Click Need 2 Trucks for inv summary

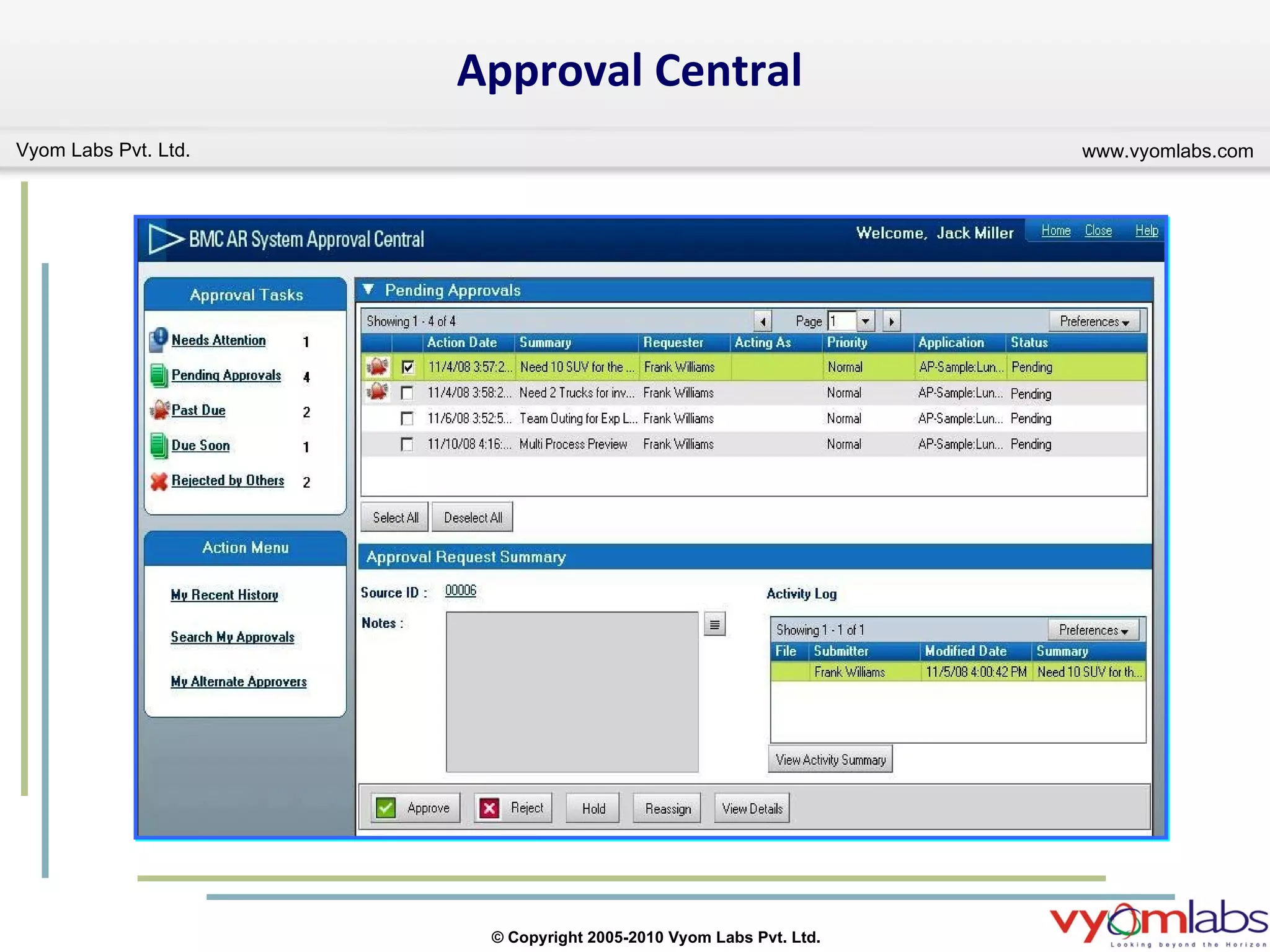[577, 393]
